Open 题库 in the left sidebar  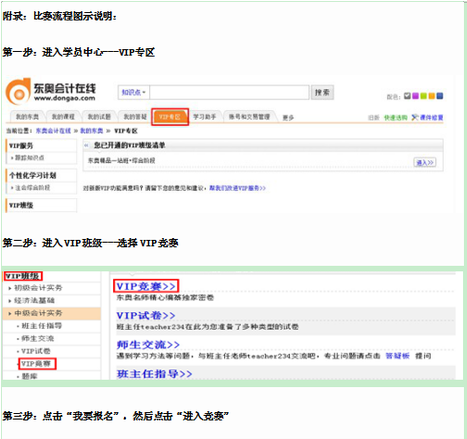coord(30,376)
